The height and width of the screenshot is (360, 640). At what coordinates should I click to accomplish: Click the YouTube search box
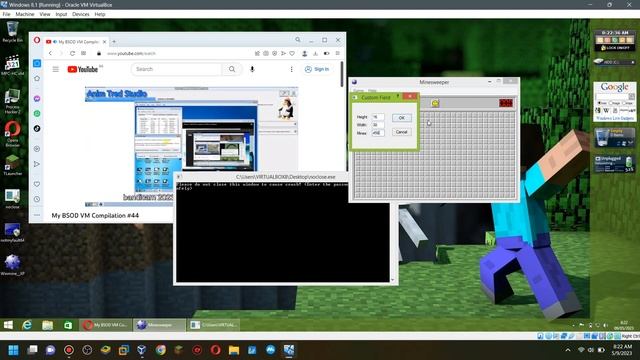point(177,69)
